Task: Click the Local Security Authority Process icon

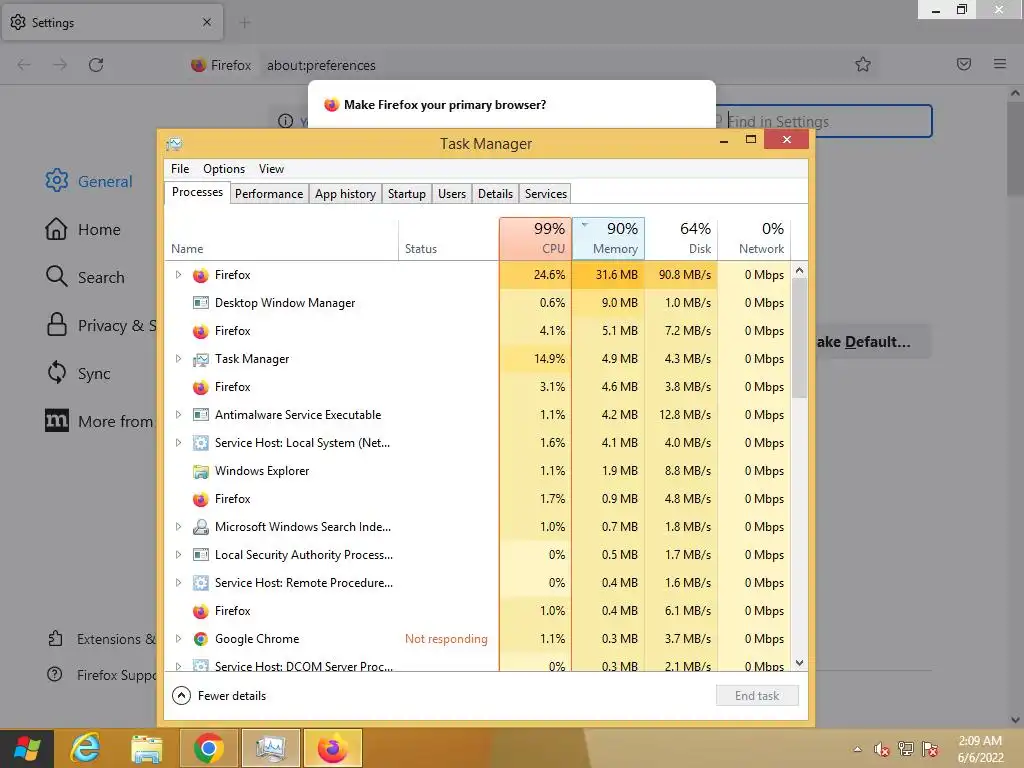Action: point(200,555)
